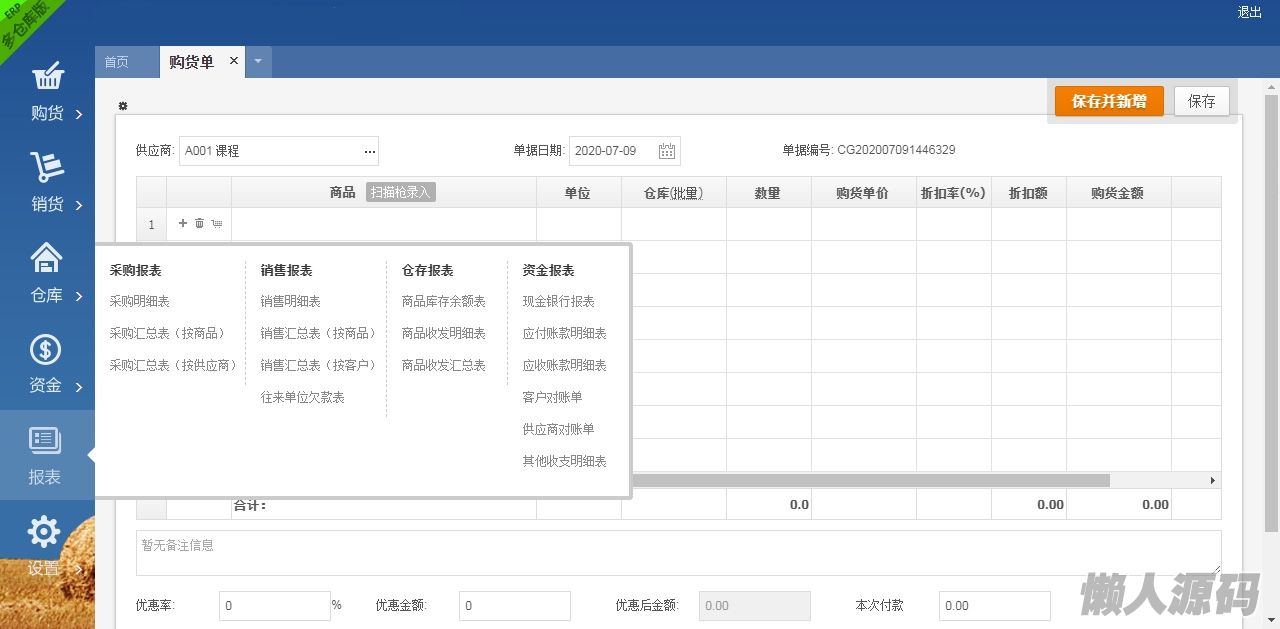The image size is (1280, 629).
Task: Click the 优惠率 input field
Action: click(x=273, y=605)
